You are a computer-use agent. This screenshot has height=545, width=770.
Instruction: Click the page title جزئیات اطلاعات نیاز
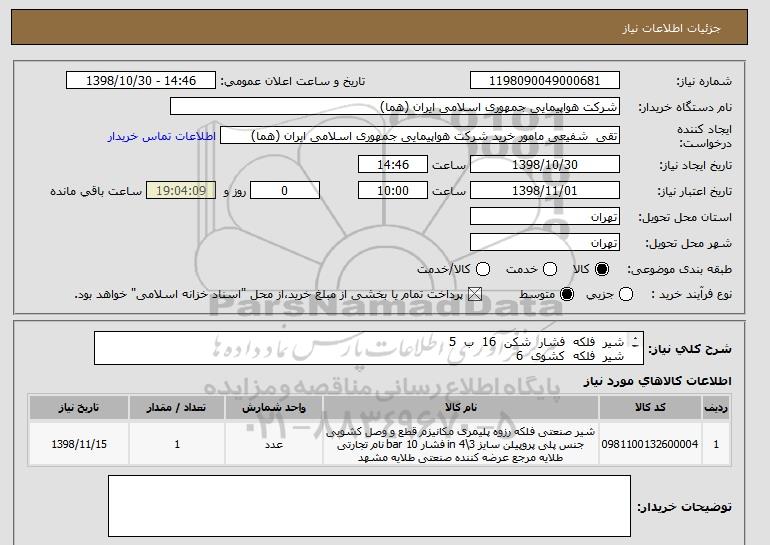click(x=671, y=28)
